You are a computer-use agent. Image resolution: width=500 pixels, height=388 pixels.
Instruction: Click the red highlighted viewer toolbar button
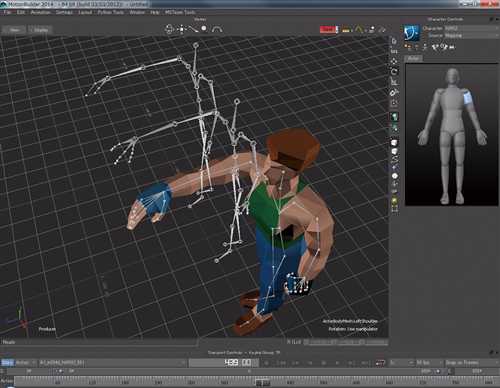point(328,30)
